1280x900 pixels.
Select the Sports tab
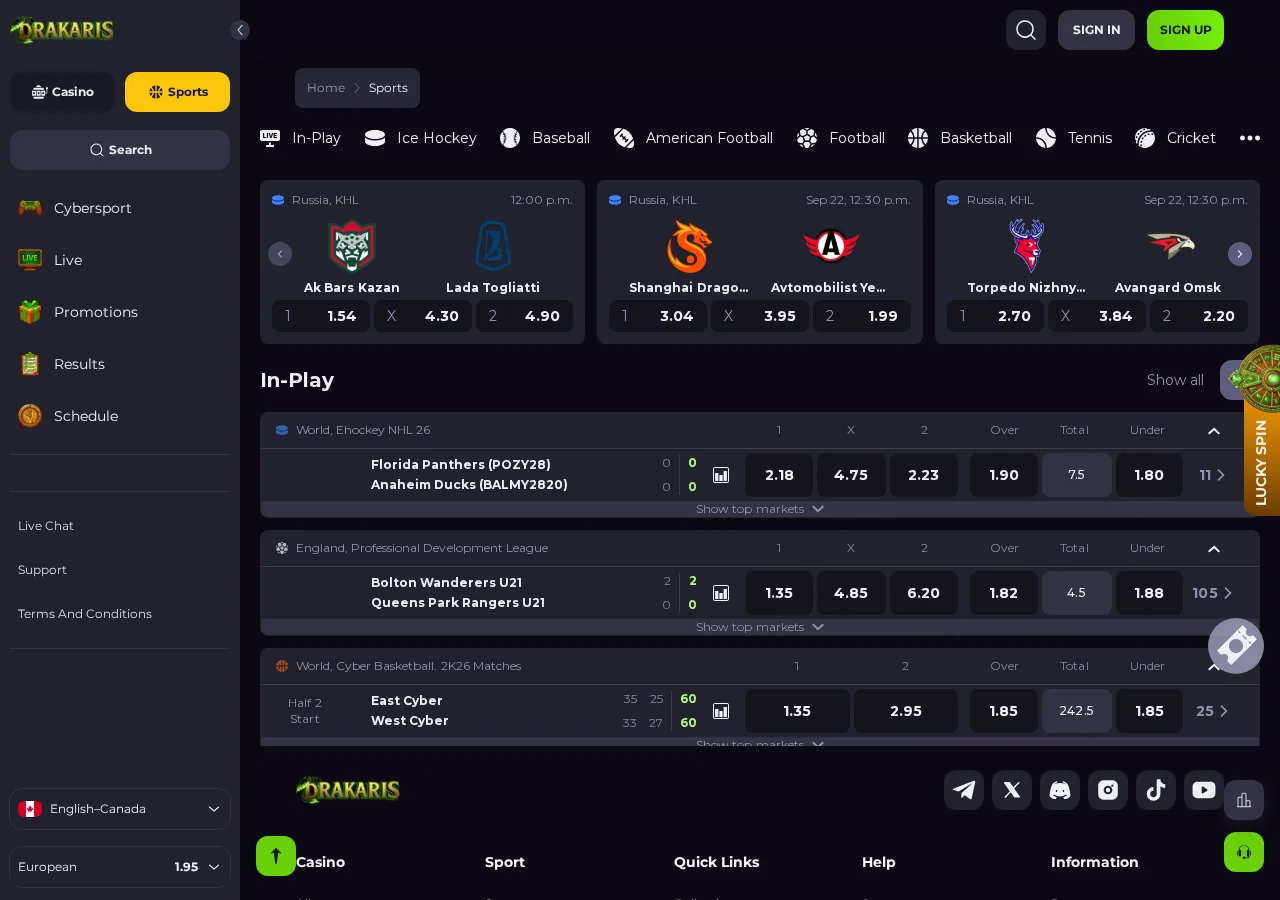177,92
